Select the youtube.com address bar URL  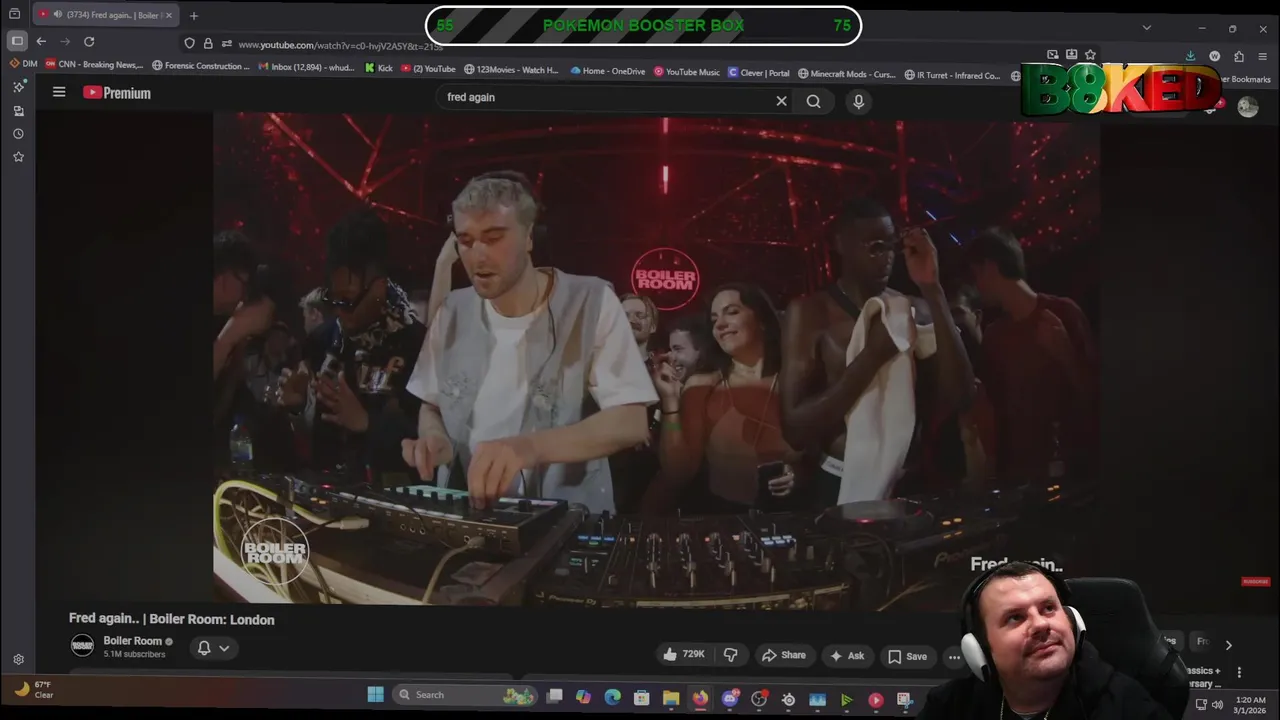340,45
